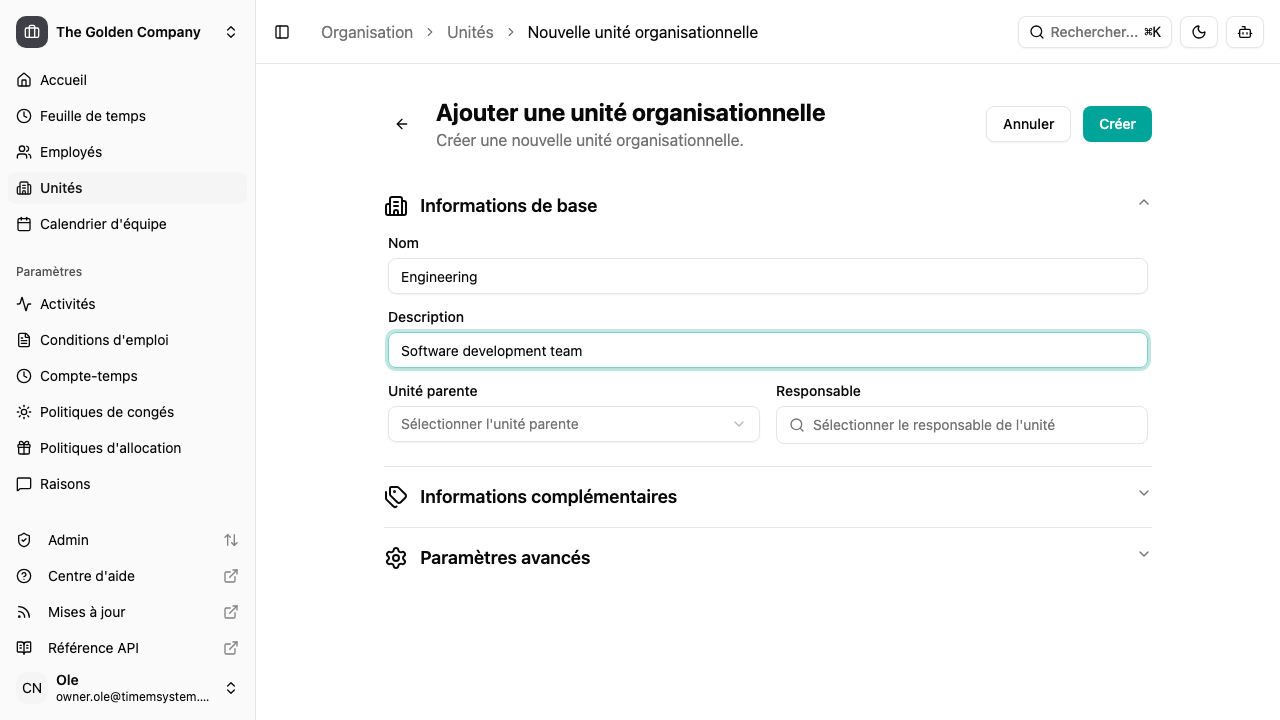Toggle dark mode with the moon icon
This screenshot has height=720, width=1280.
(1198, 31)
